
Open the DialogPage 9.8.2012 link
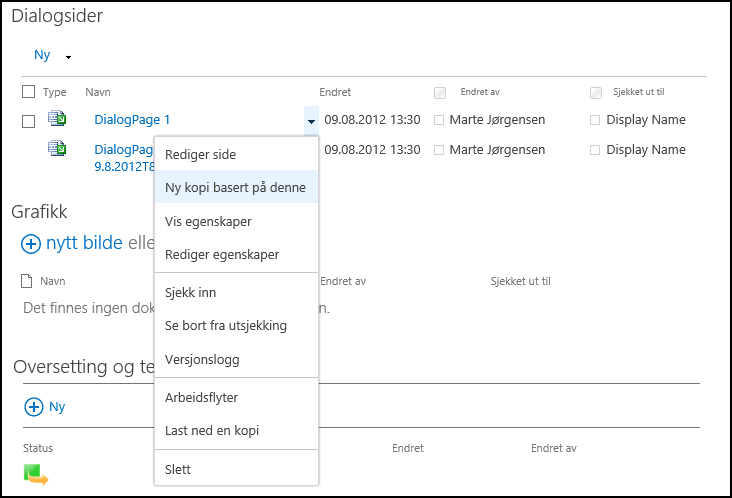click(x=124, y=158)
